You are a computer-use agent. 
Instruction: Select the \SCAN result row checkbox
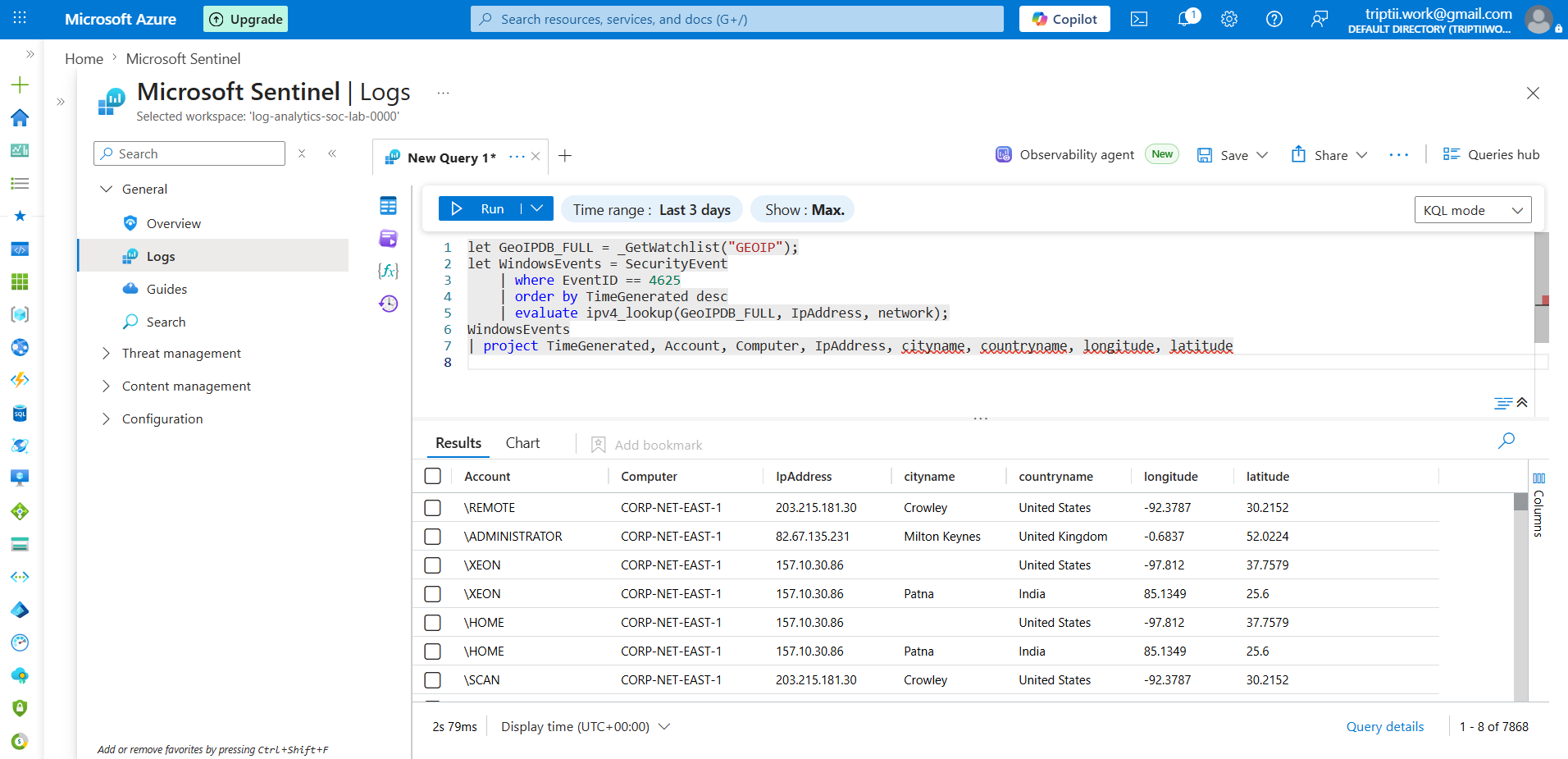click(433, 680)
